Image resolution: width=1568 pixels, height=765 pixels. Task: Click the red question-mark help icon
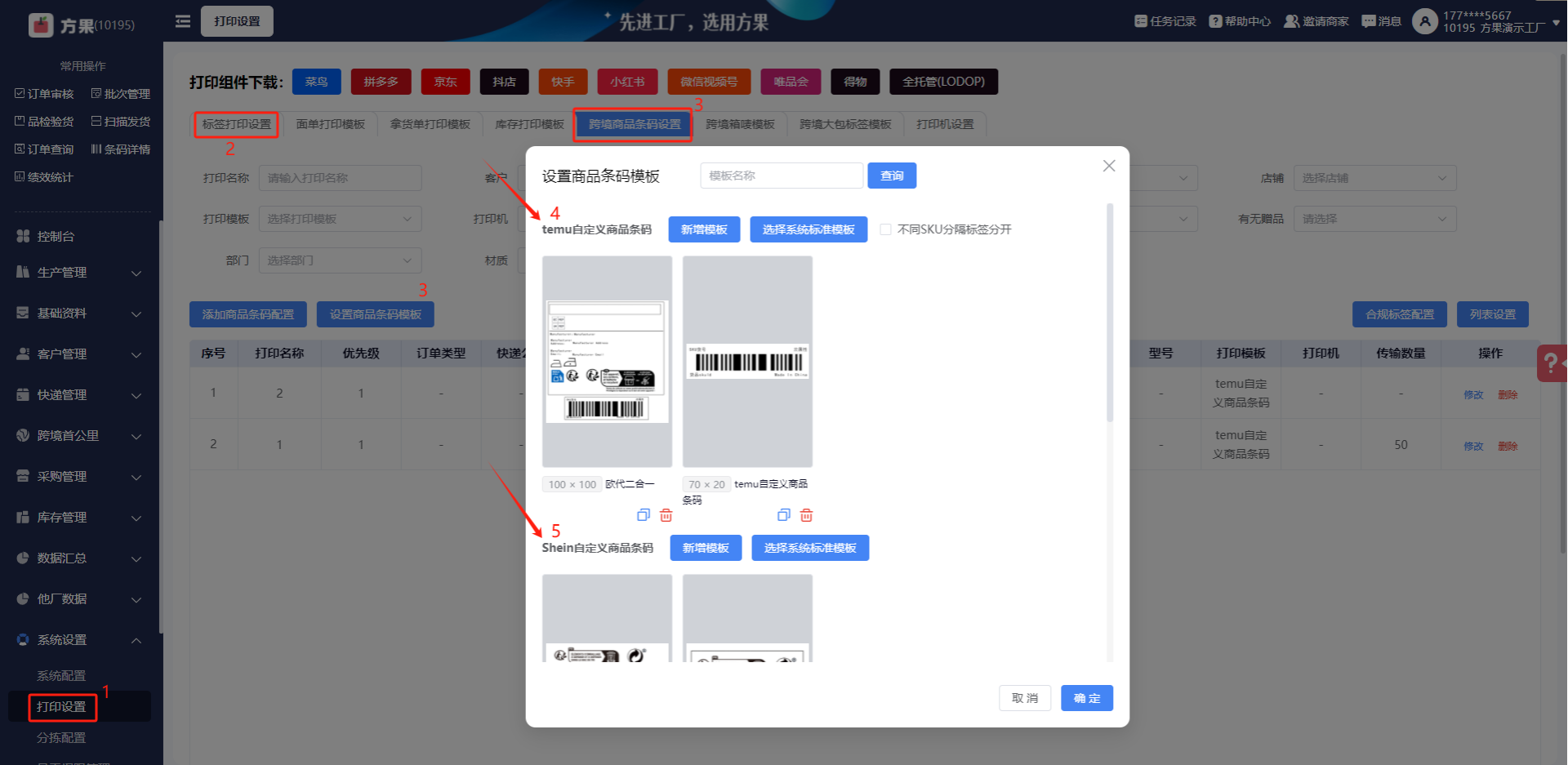point(1552,363)
